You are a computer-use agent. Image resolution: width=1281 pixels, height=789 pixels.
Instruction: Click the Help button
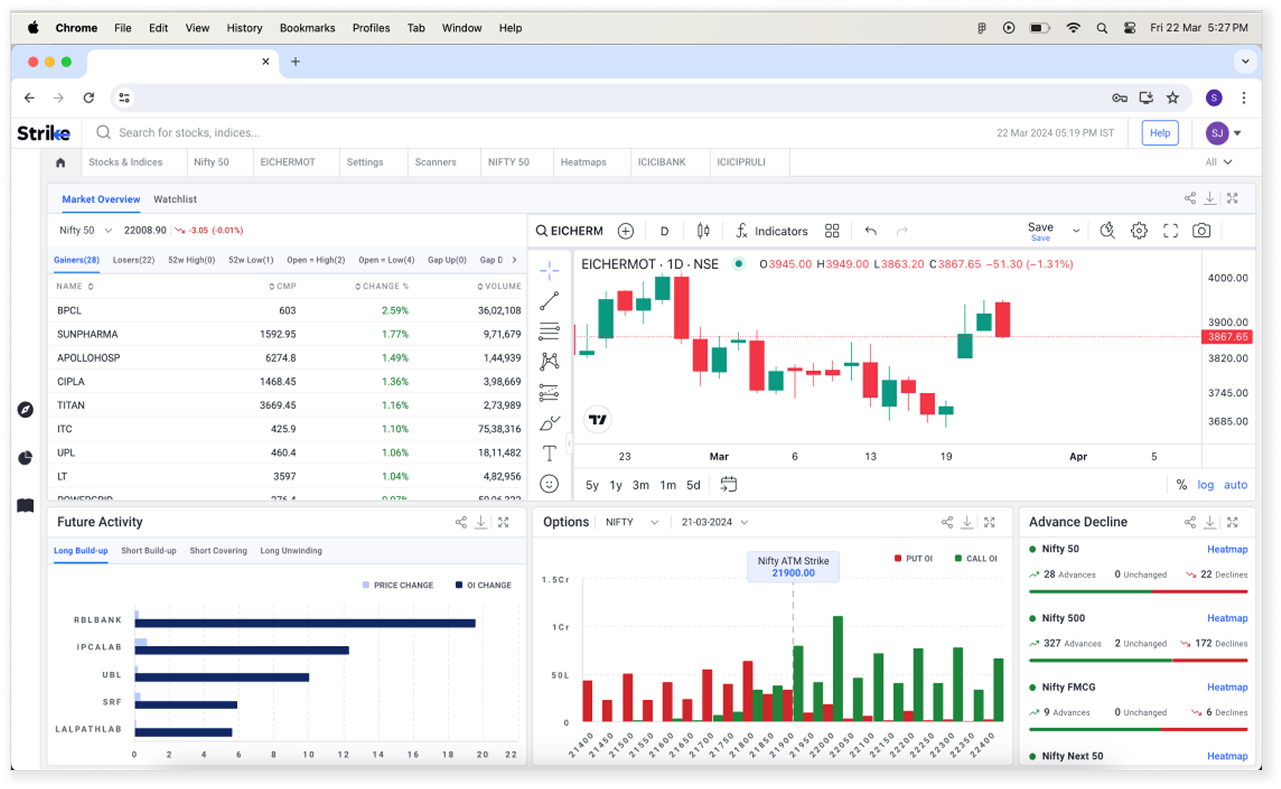point(1159,133)
